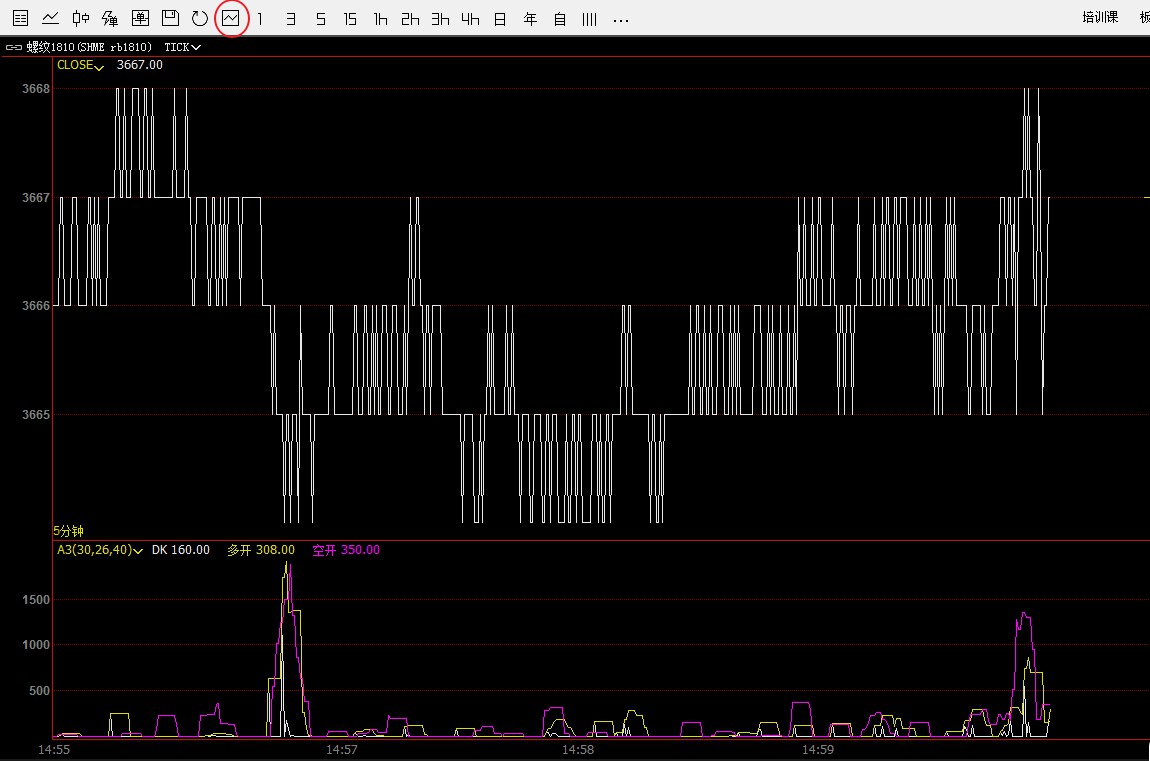Click the link icon beside 螺纹1810
Viewport: 1150px width, 761px height.
pyautogui.click(x=14, y=47)
